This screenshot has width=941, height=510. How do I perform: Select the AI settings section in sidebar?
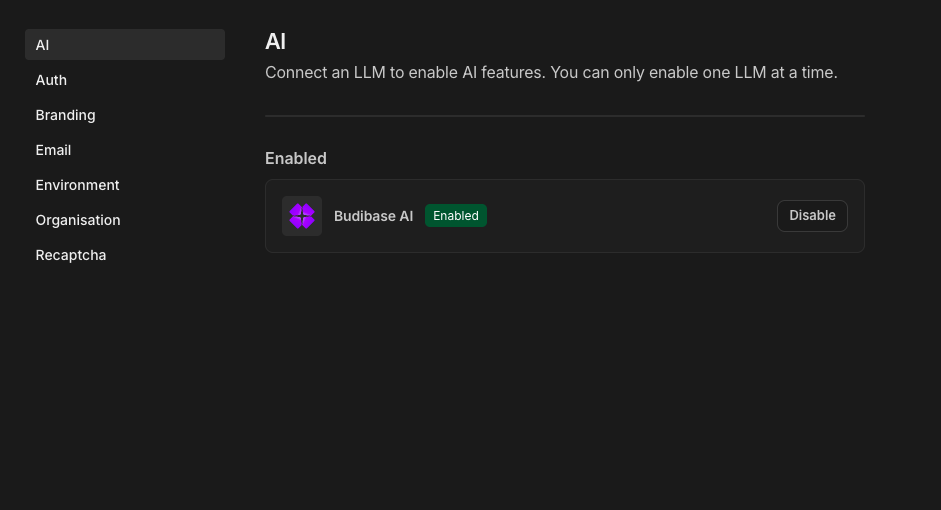click(x=125, y=44)
